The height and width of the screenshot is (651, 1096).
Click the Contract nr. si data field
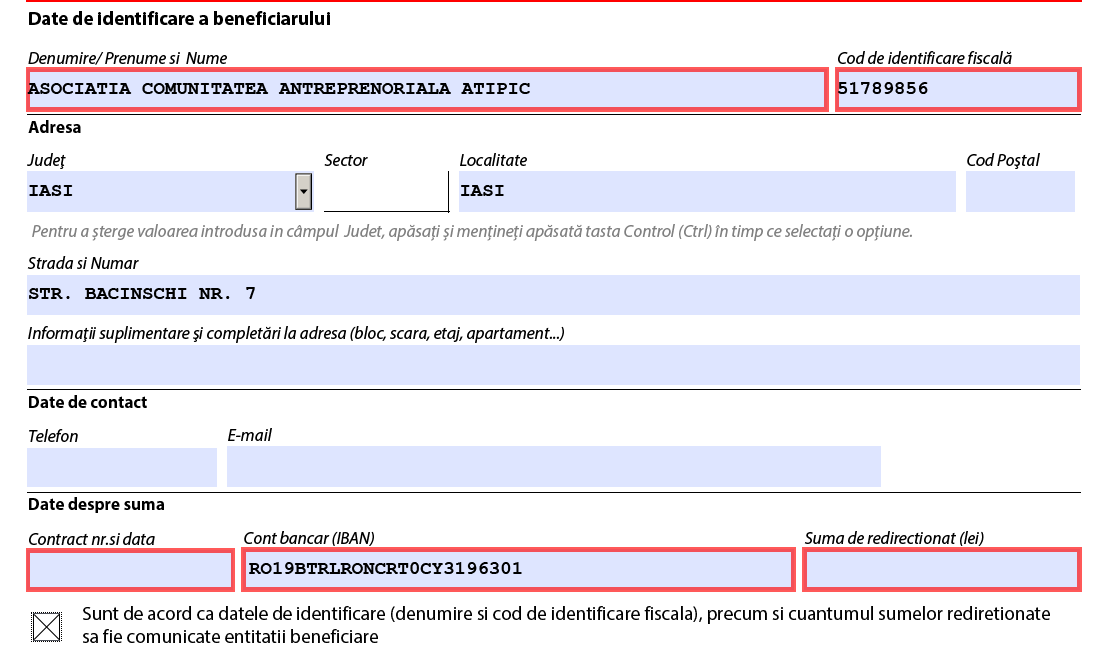coord(130,570)
